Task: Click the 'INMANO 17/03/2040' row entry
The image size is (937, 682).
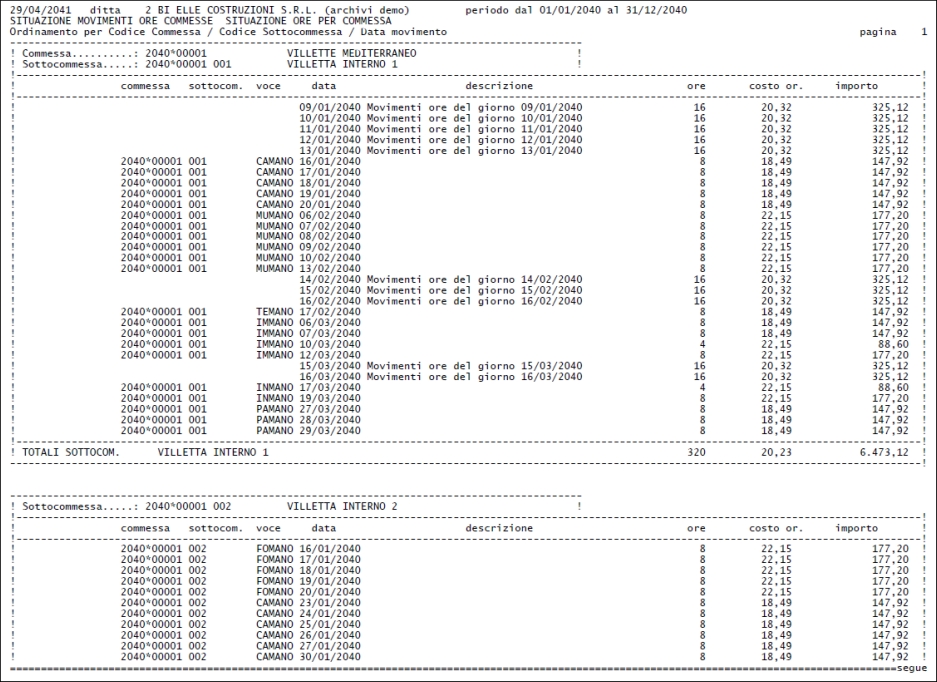Action: (x=308, y=387)
